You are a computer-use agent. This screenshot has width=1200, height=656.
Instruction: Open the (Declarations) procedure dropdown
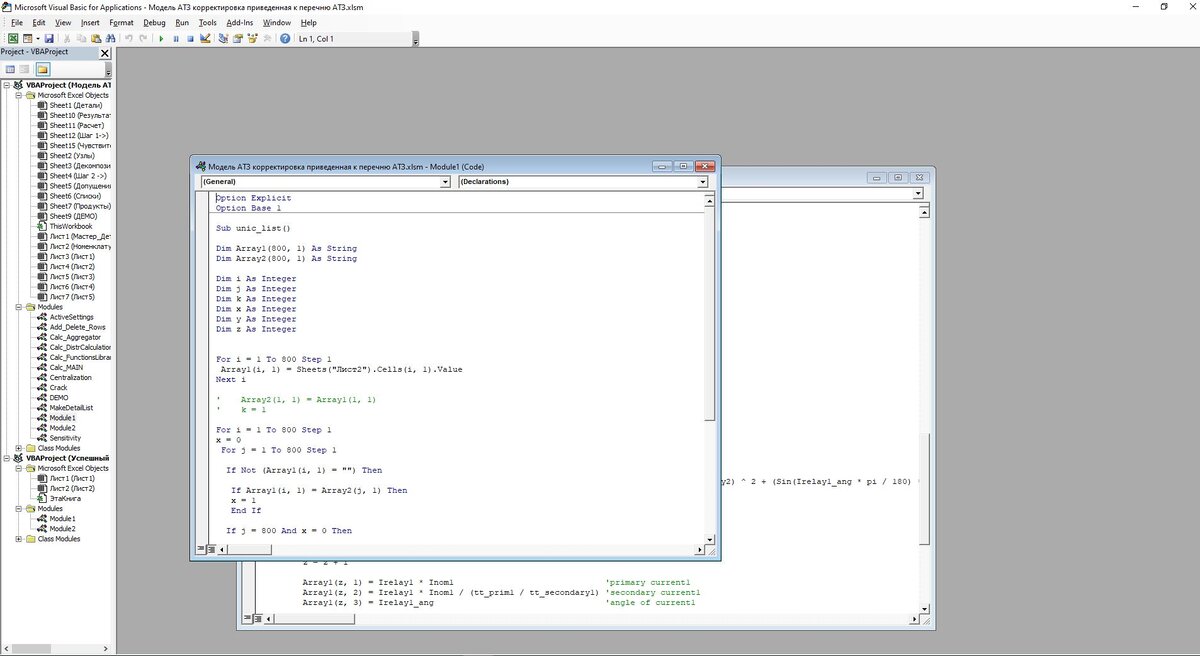703,182
